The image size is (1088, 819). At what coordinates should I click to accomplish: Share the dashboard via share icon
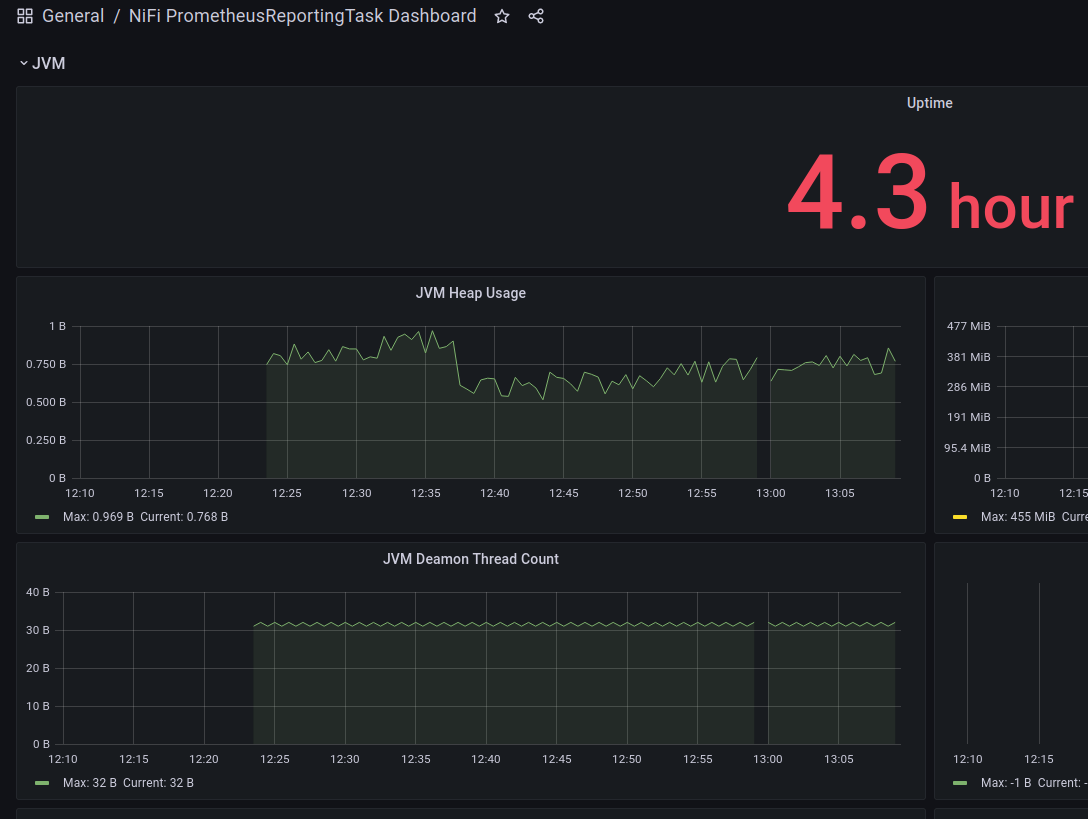536,17
